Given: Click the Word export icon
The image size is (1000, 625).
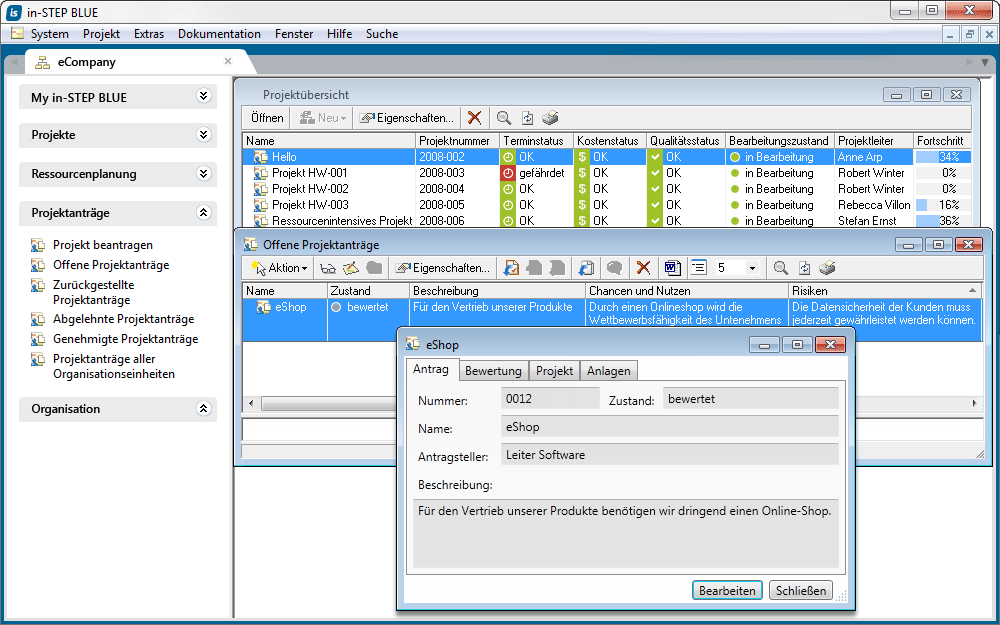Looking at the screenshot, I should point(672,268).
